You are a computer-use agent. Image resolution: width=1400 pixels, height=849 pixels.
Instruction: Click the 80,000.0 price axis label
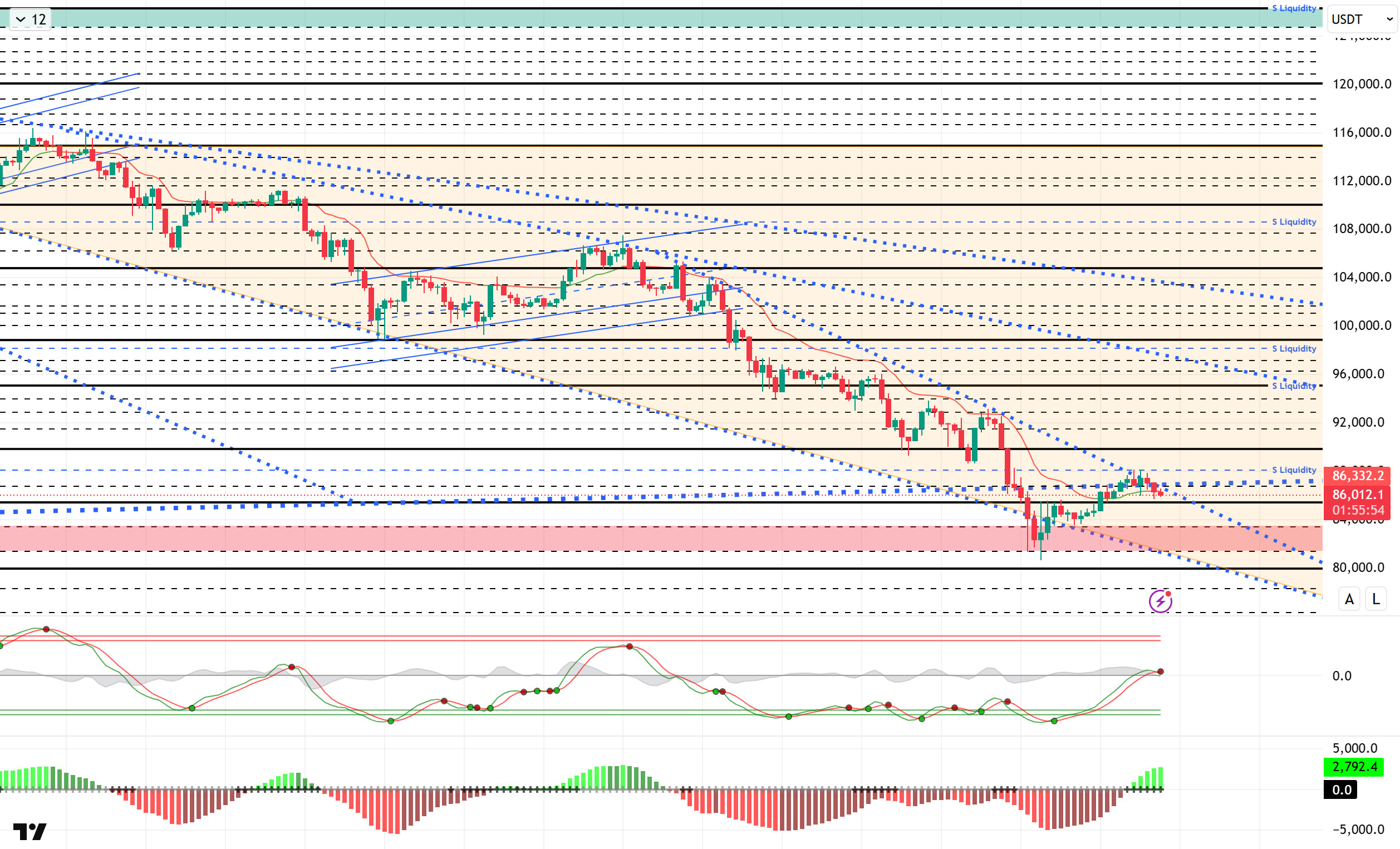(x=1358, y=567)
